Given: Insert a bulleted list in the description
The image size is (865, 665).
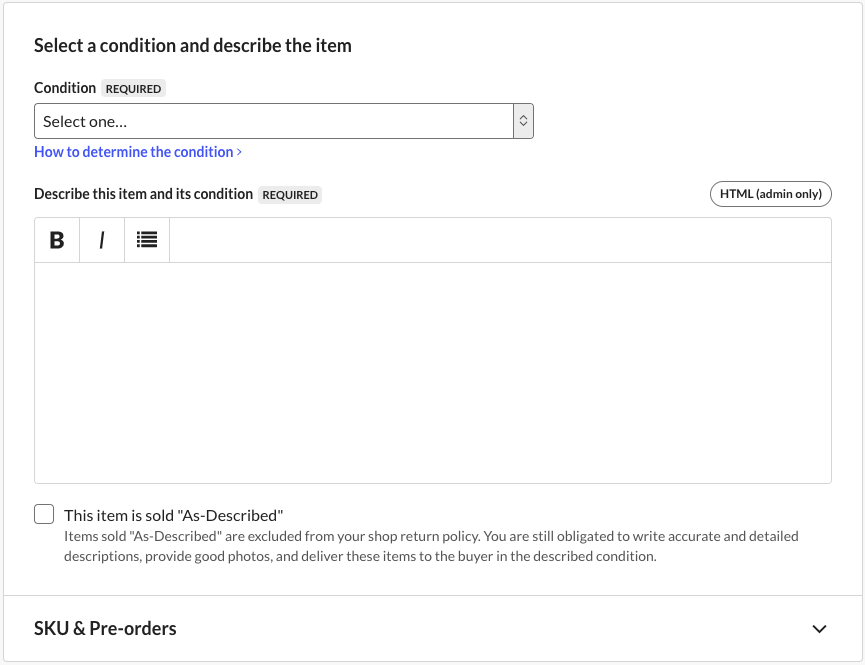Looking at the screenshot, I should pos(146,239).
